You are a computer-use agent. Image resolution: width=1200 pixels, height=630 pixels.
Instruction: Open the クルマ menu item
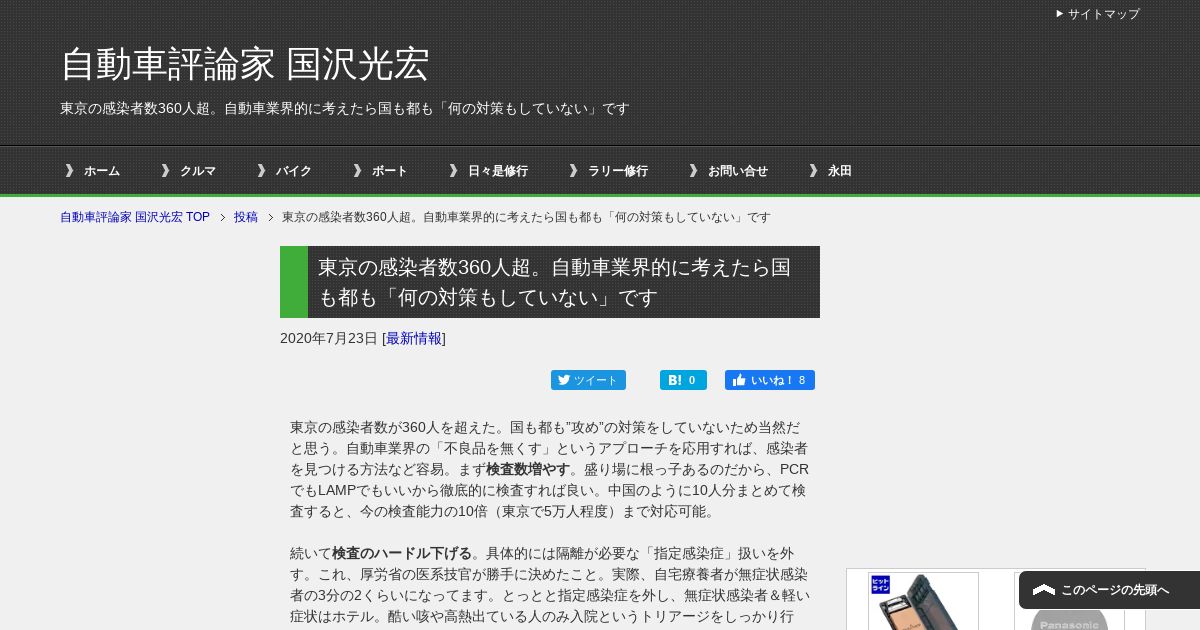point(198,171)
